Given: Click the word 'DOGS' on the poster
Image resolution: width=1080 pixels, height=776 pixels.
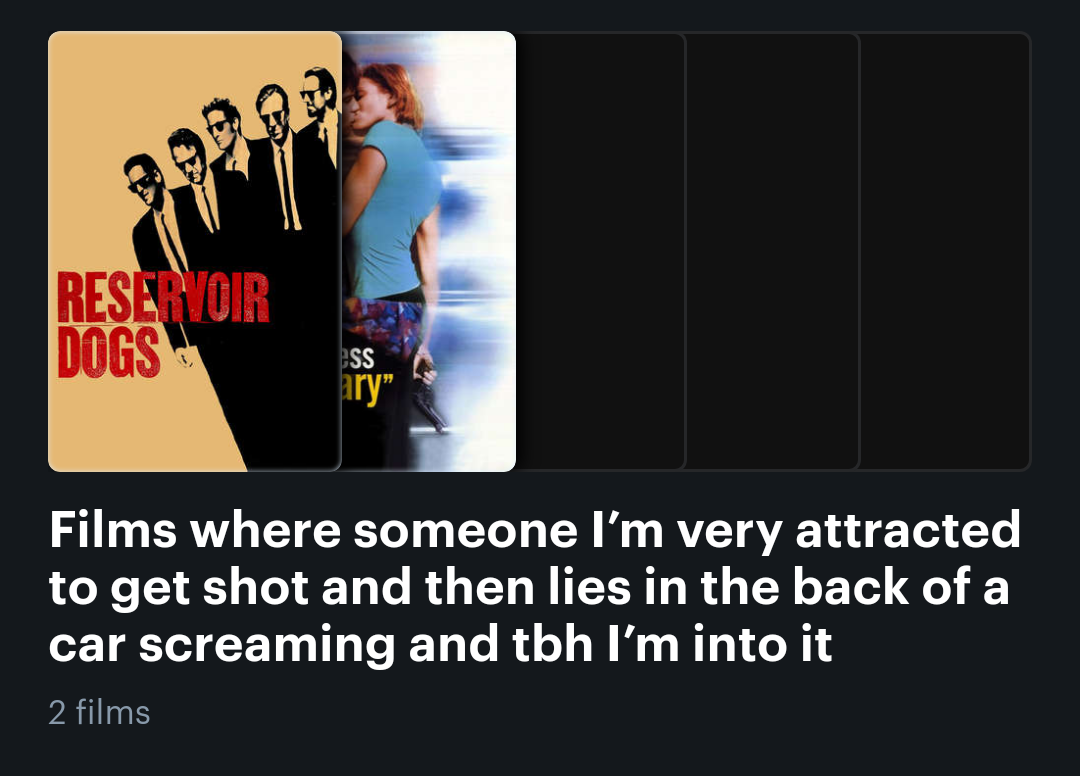Looking at the screenshot, I should coord(109,352).
